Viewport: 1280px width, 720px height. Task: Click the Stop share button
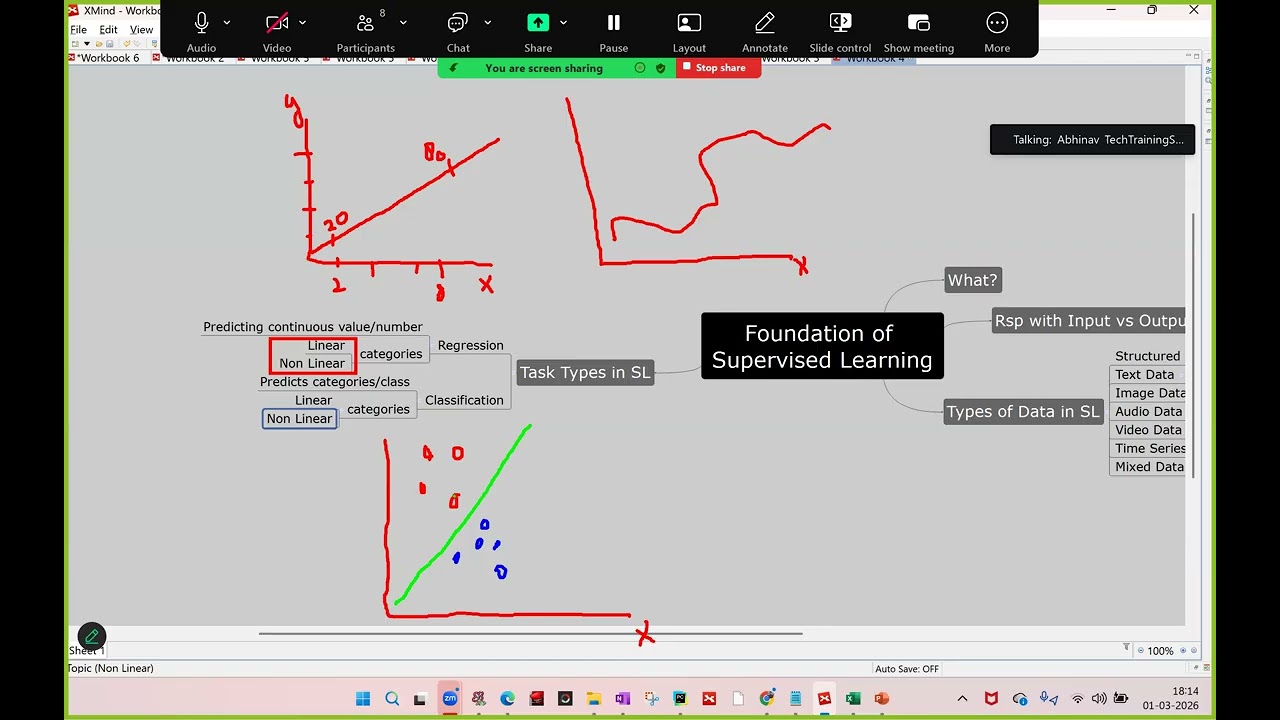tap(719, 68)
